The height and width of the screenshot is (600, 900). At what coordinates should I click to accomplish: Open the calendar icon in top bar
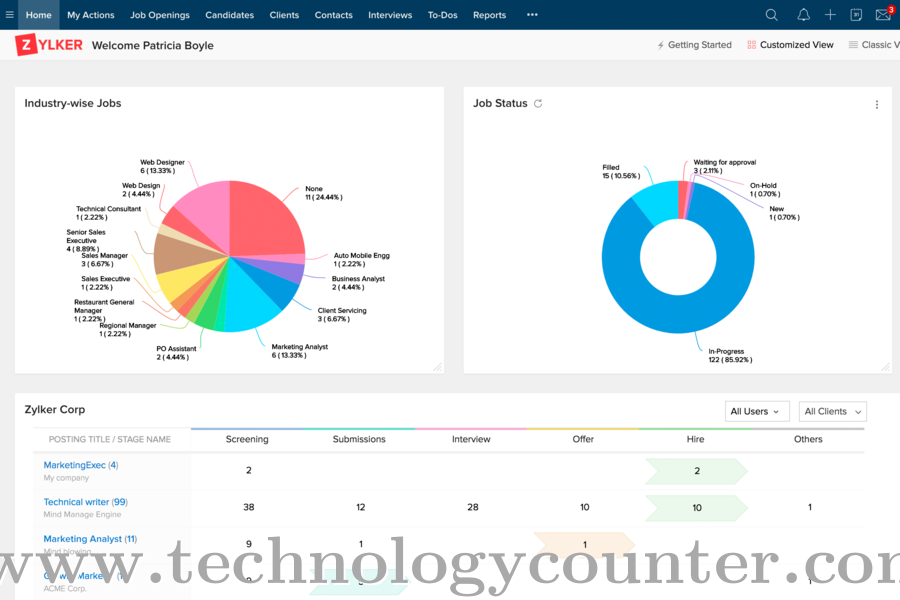point(856,15)
